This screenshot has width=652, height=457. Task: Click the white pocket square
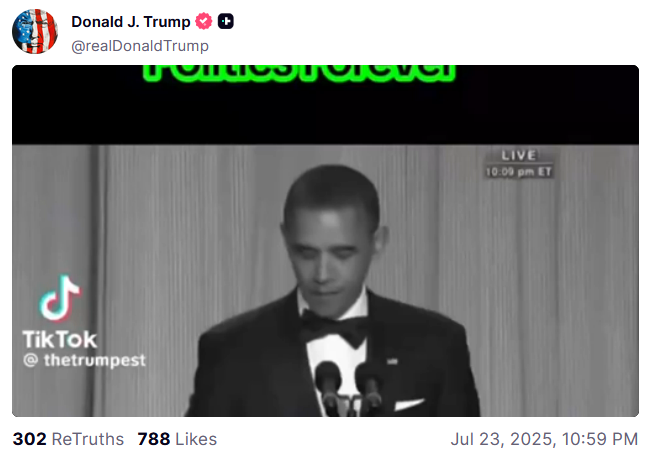(409, 403)
